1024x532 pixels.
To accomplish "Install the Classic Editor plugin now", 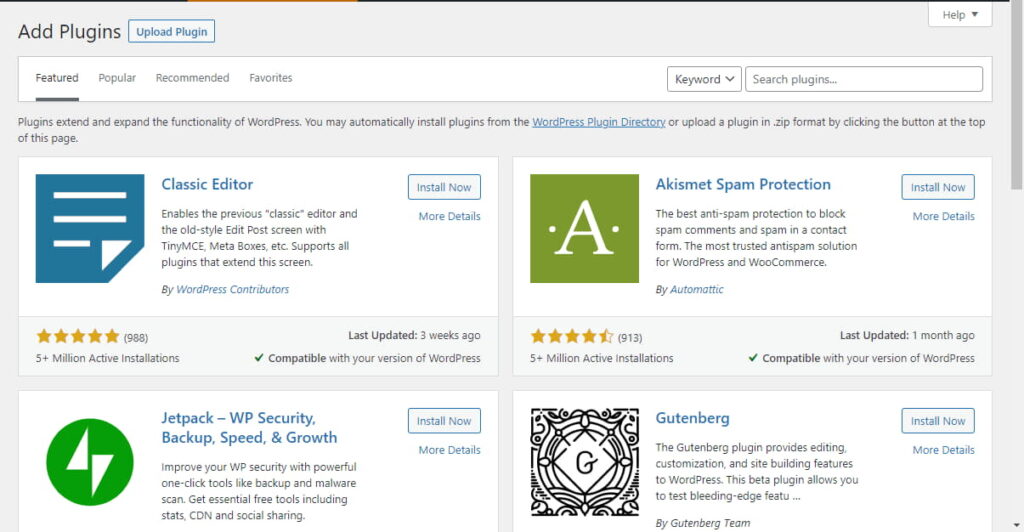I will [x=444, y=187].
